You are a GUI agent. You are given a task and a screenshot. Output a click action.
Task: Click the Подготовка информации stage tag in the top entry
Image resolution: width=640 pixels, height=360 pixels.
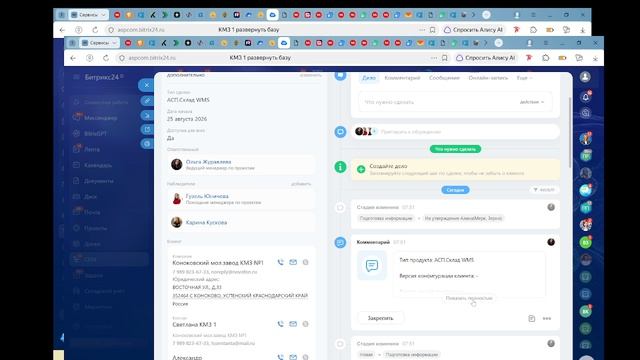(x=386, y=218)
